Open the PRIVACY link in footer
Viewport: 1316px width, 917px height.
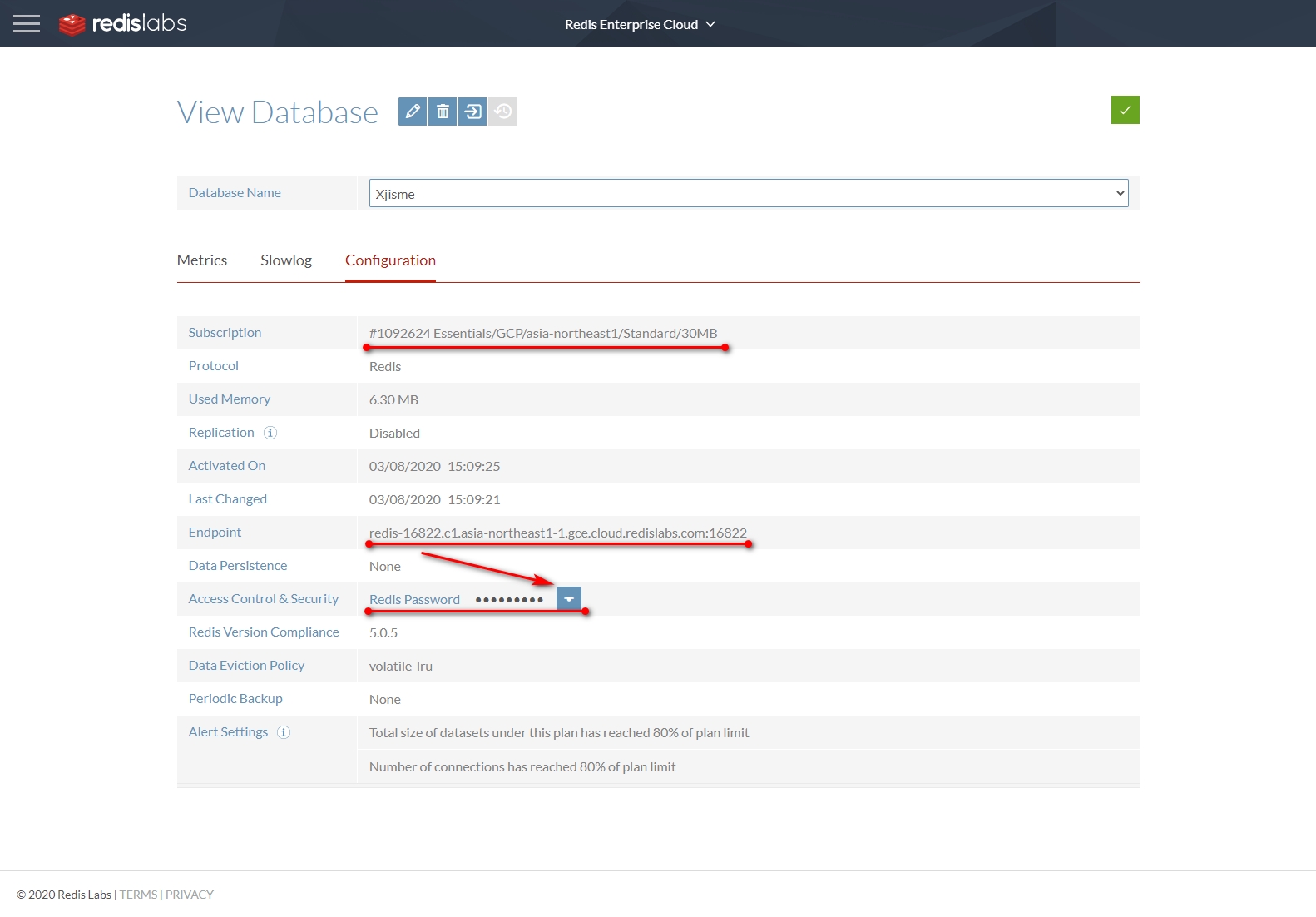coord(190,895)
